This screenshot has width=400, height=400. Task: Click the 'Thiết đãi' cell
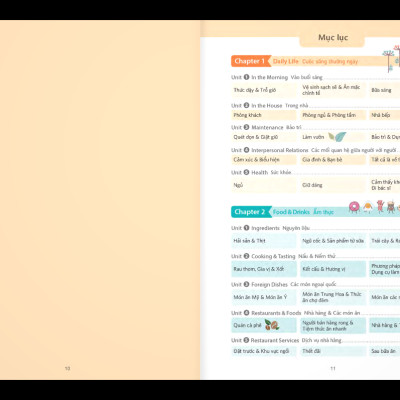tap(333, 351)
